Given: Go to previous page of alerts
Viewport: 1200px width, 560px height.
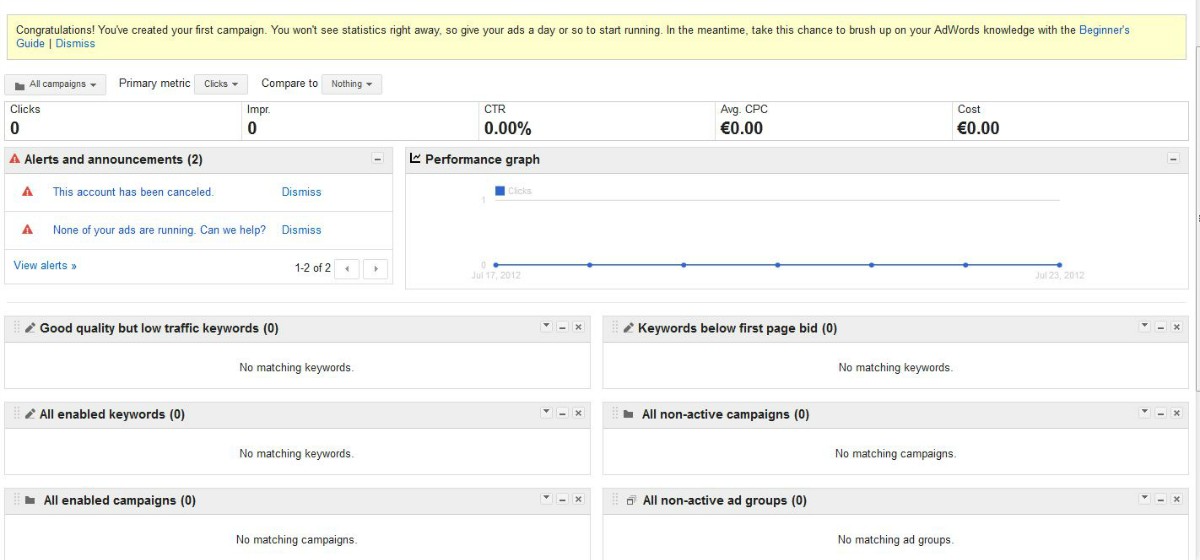Looking at the screenshot, I should point(346,268).
